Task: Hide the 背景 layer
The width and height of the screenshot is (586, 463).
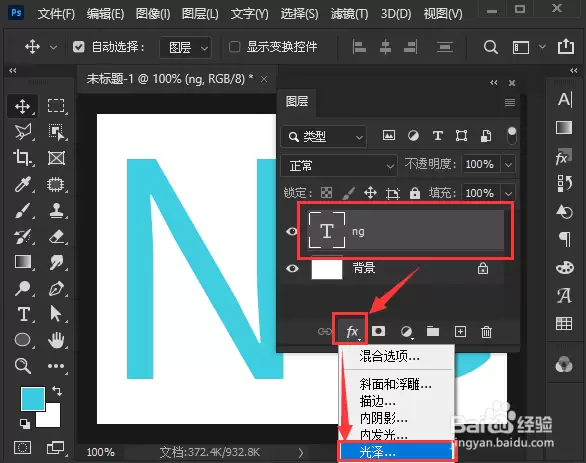Action: (292, 268)
